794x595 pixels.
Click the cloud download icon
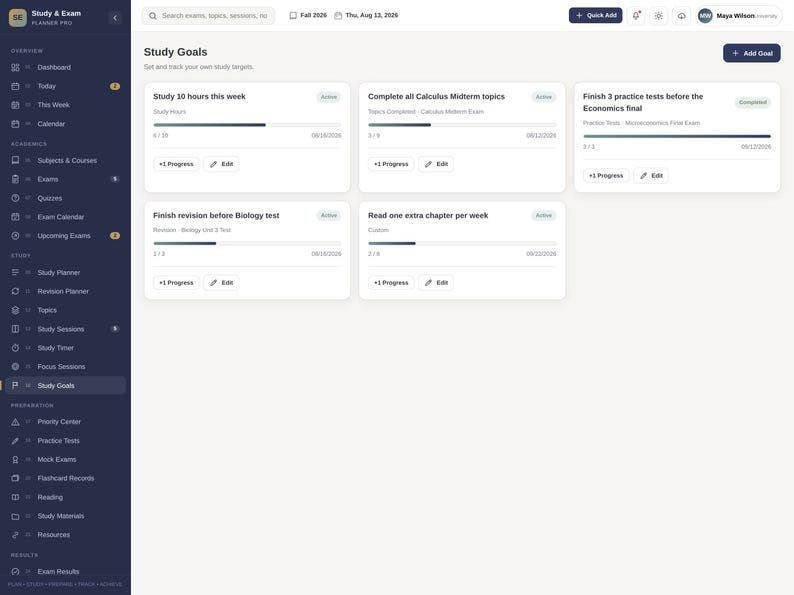[x=682, y=16]
